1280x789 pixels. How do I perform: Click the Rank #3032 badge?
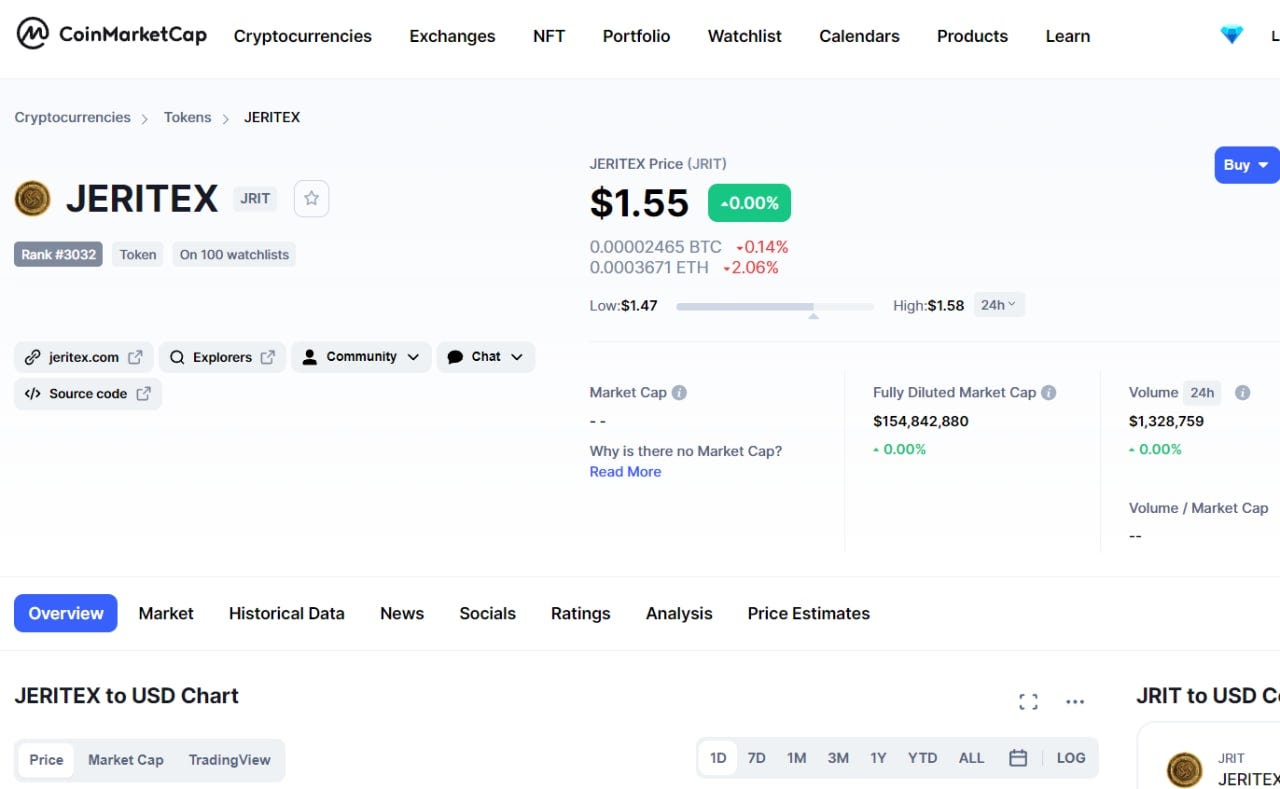click(x=59, y=254)
